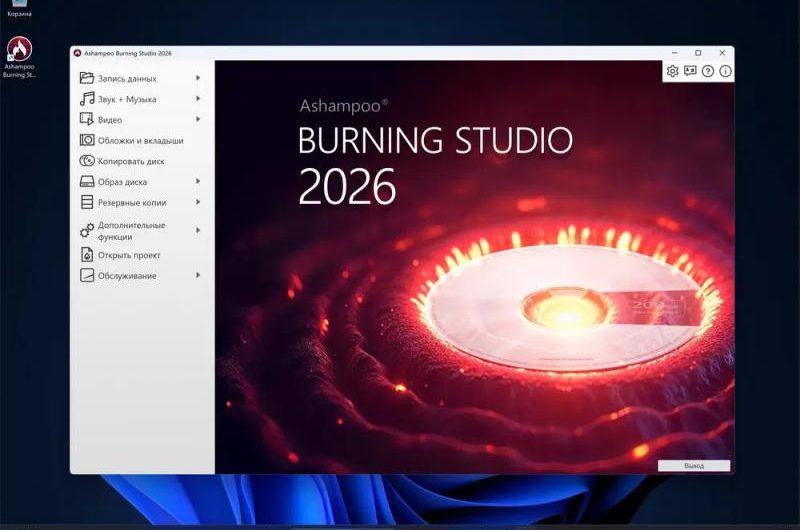Open the Запись данных menu item
The image size is (800, 530).
(x=141, y=78)
